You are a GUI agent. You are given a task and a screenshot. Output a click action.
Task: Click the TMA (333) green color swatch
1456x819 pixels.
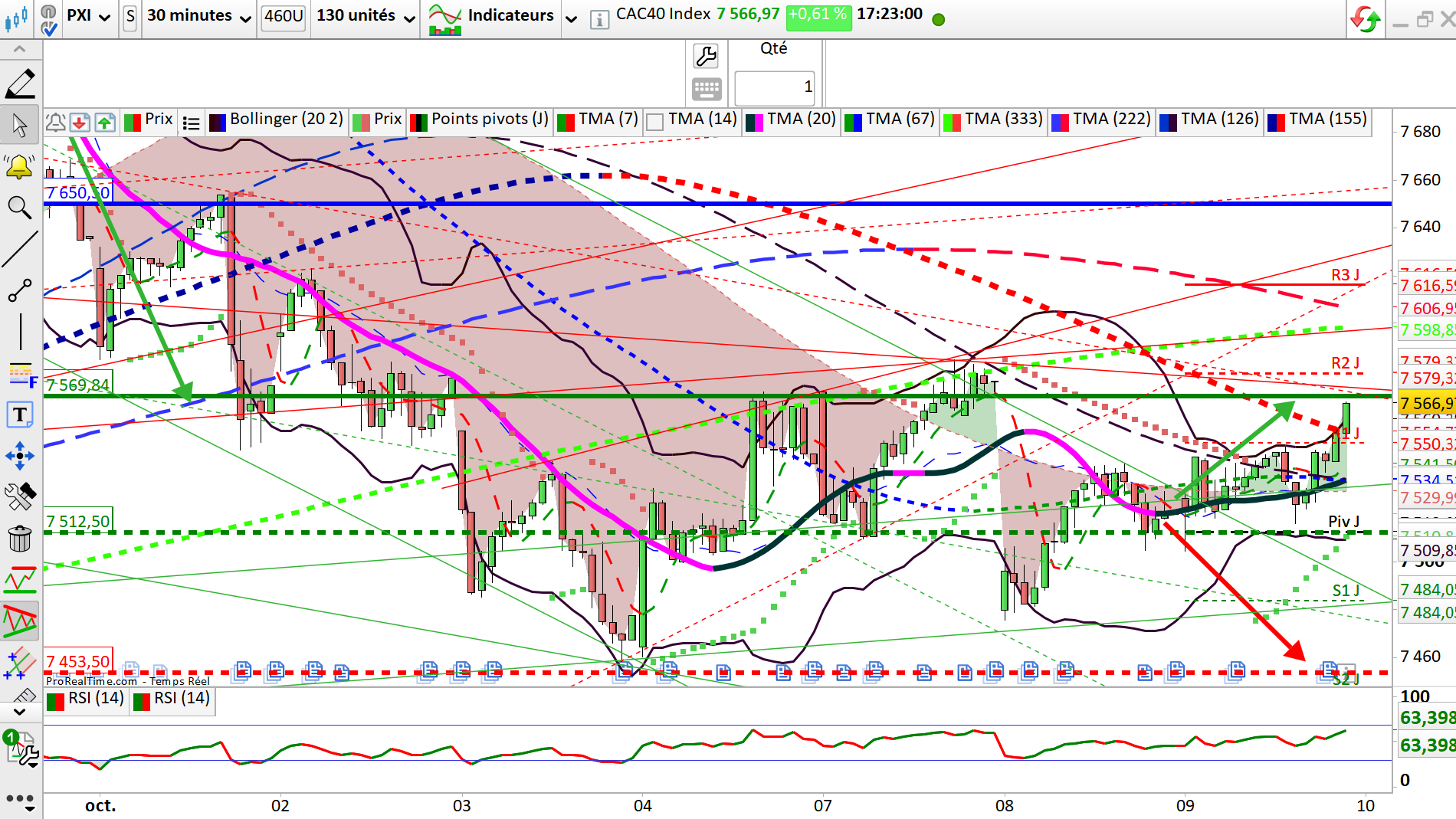(952, 122)
